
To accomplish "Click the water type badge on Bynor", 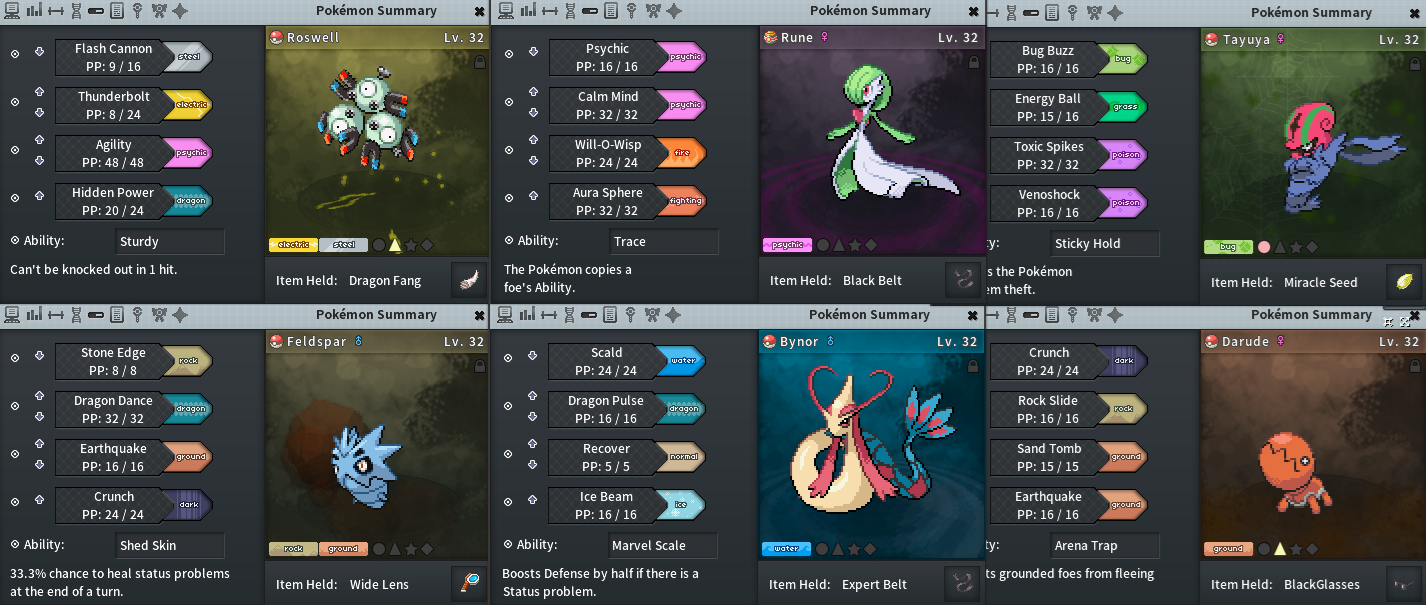I will click(787, 548).
